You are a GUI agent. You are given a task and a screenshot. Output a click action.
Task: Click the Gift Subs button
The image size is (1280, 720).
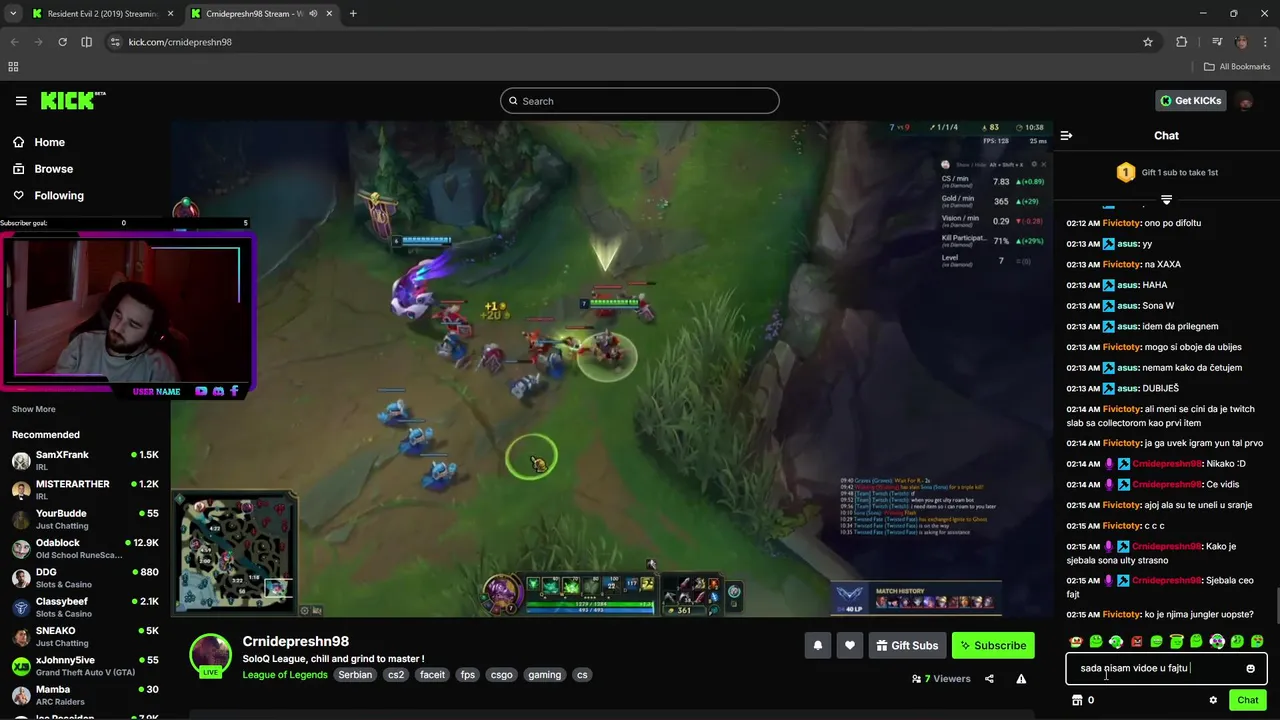[x=907, y=646]
